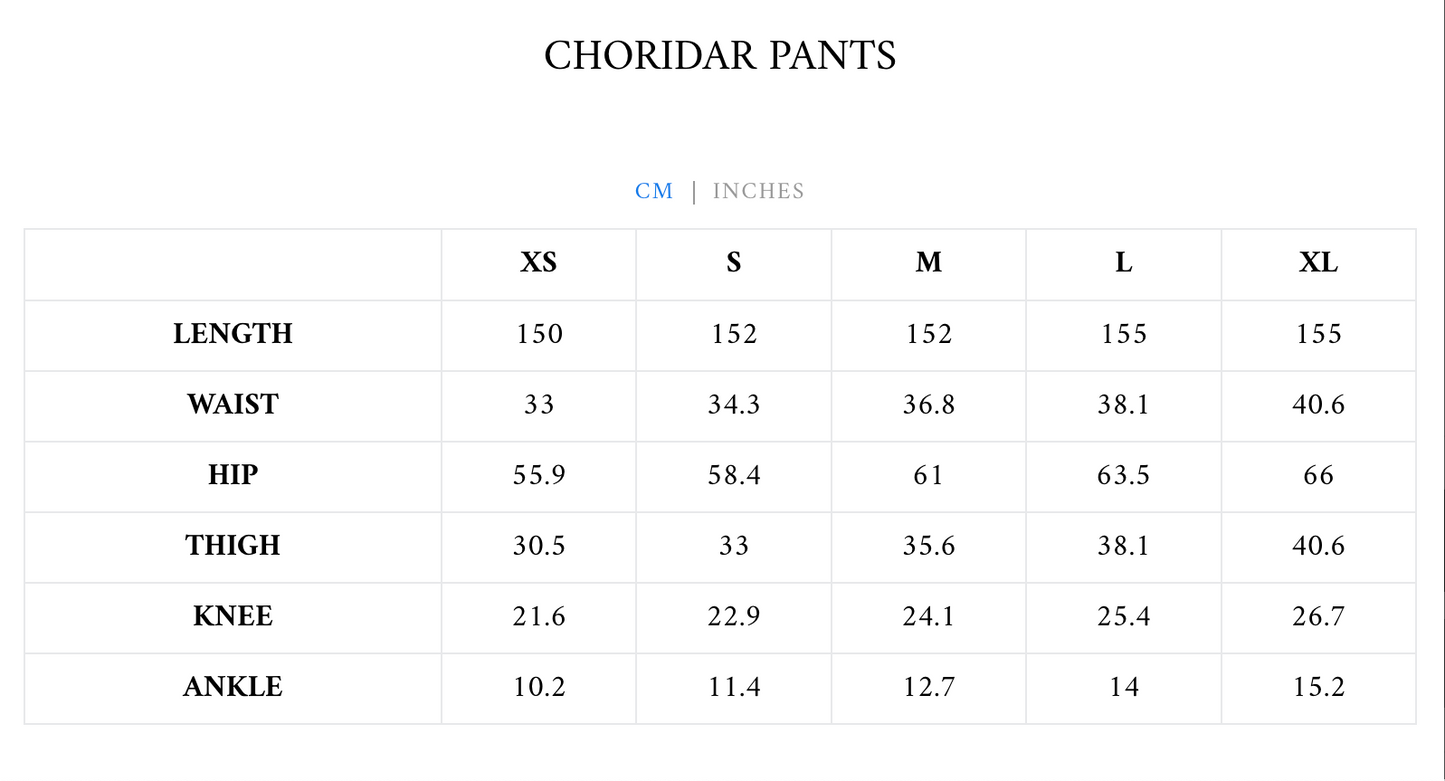Select the XS size column header

pos(538,263)
